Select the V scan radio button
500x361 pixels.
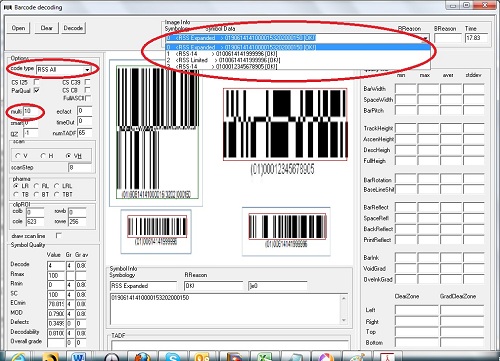(x=18, y=156)
